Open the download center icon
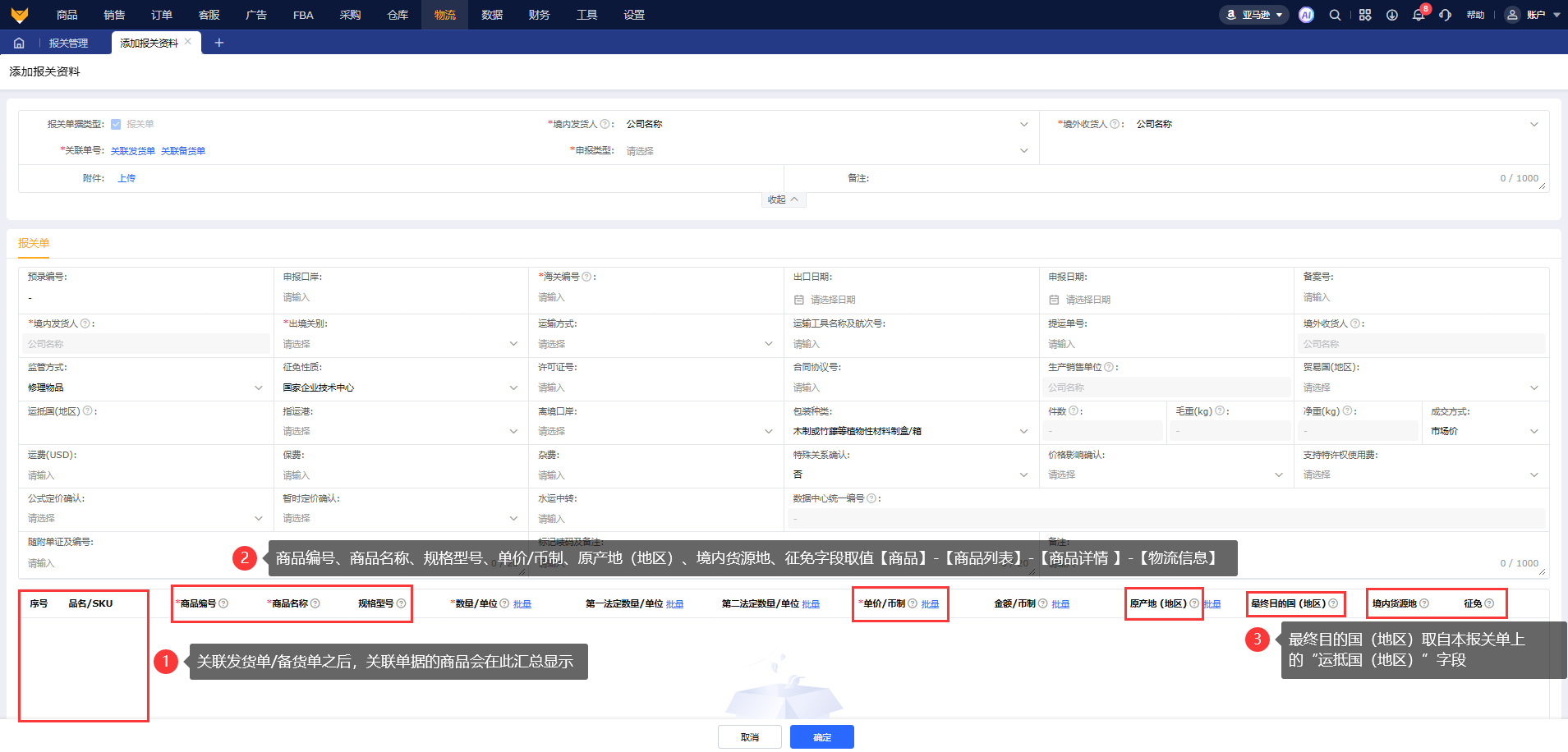Viewport: 1568px width, 752px height. [1392, 15]
